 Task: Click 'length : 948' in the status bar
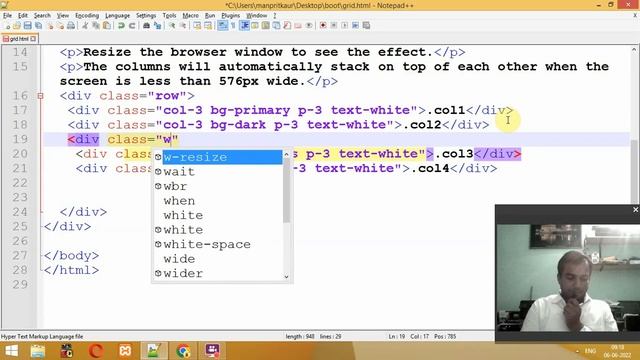point(300,337)
